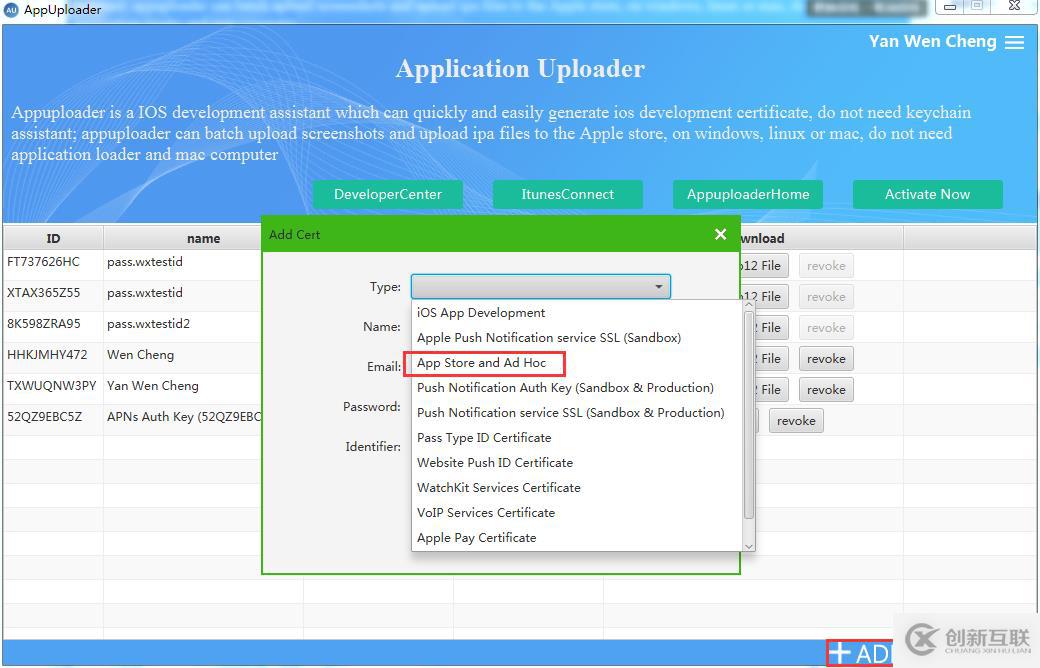
Task: Click the Activate Now button
Action: tap(927, 194)
